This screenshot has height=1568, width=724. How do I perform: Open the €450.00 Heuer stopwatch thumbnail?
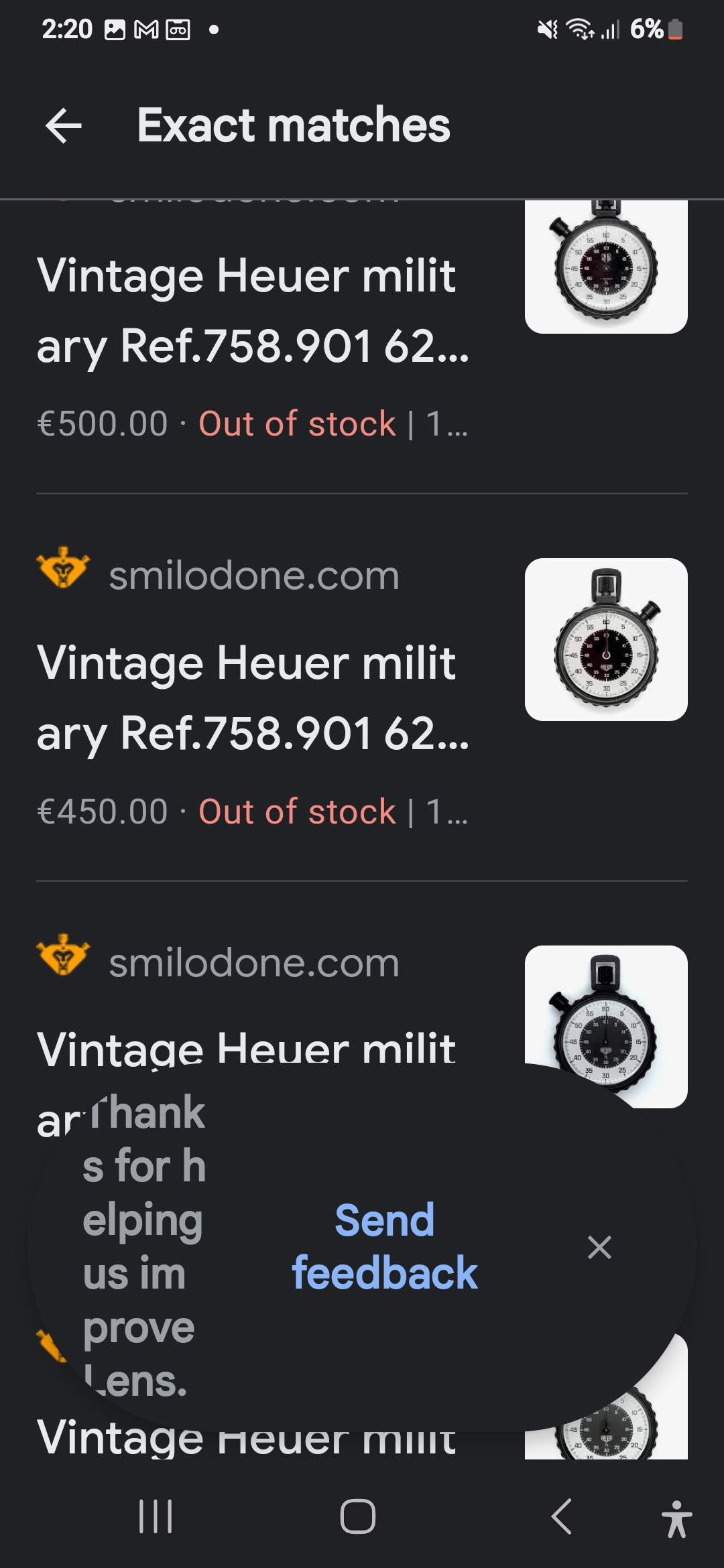(x=606, y=639)
